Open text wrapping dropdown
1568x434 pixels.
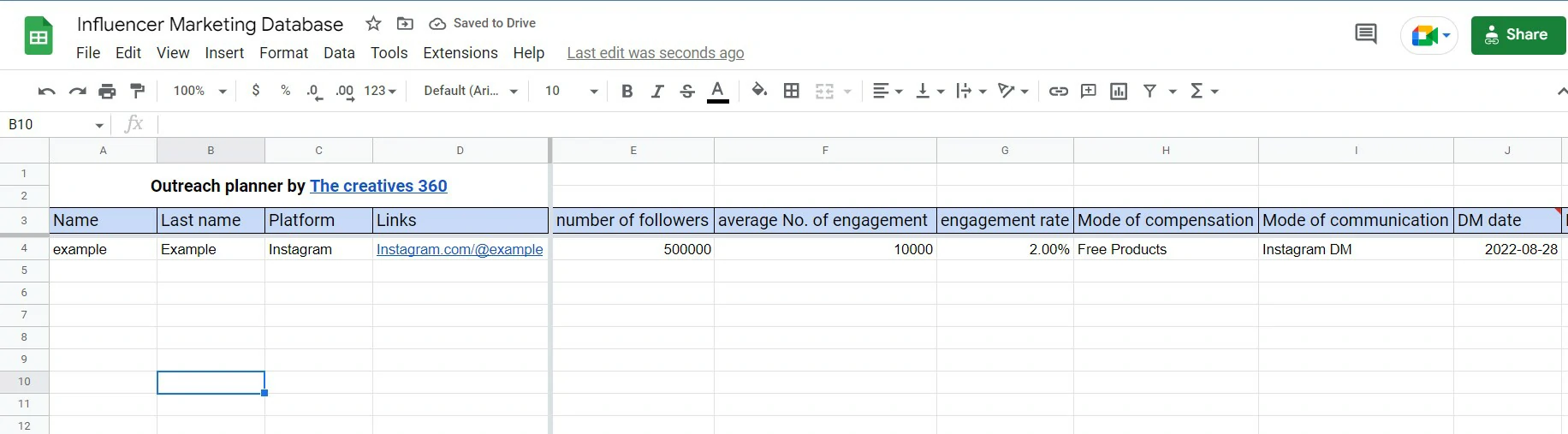971,91
